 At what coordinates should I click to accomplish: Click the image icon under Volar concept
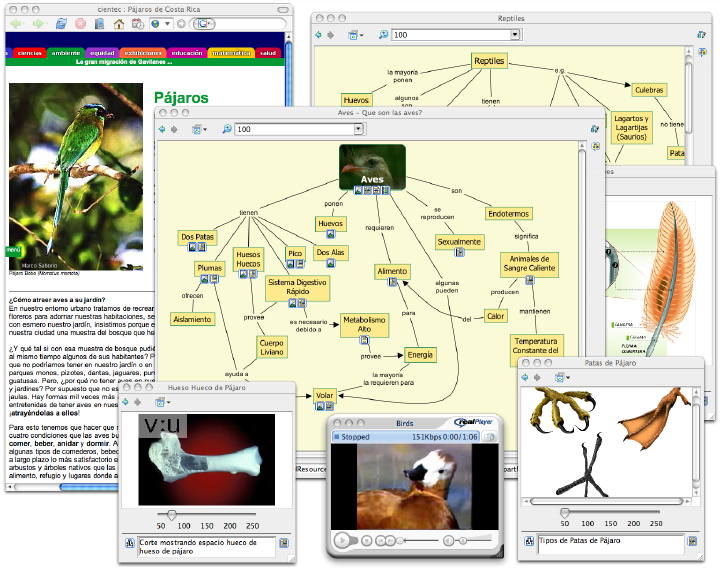[x=320, y=406]
